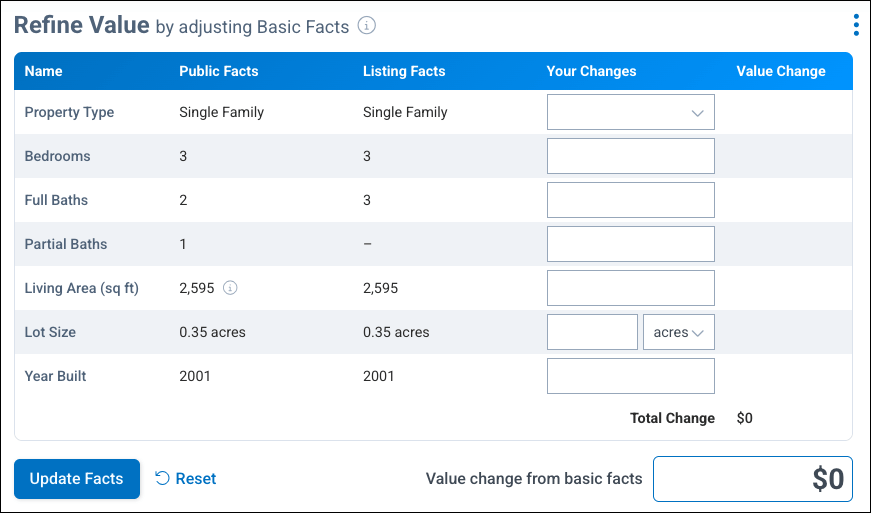Click the Value Change column header
Viewport: 871px width, 513px height.
click(780, 71)
